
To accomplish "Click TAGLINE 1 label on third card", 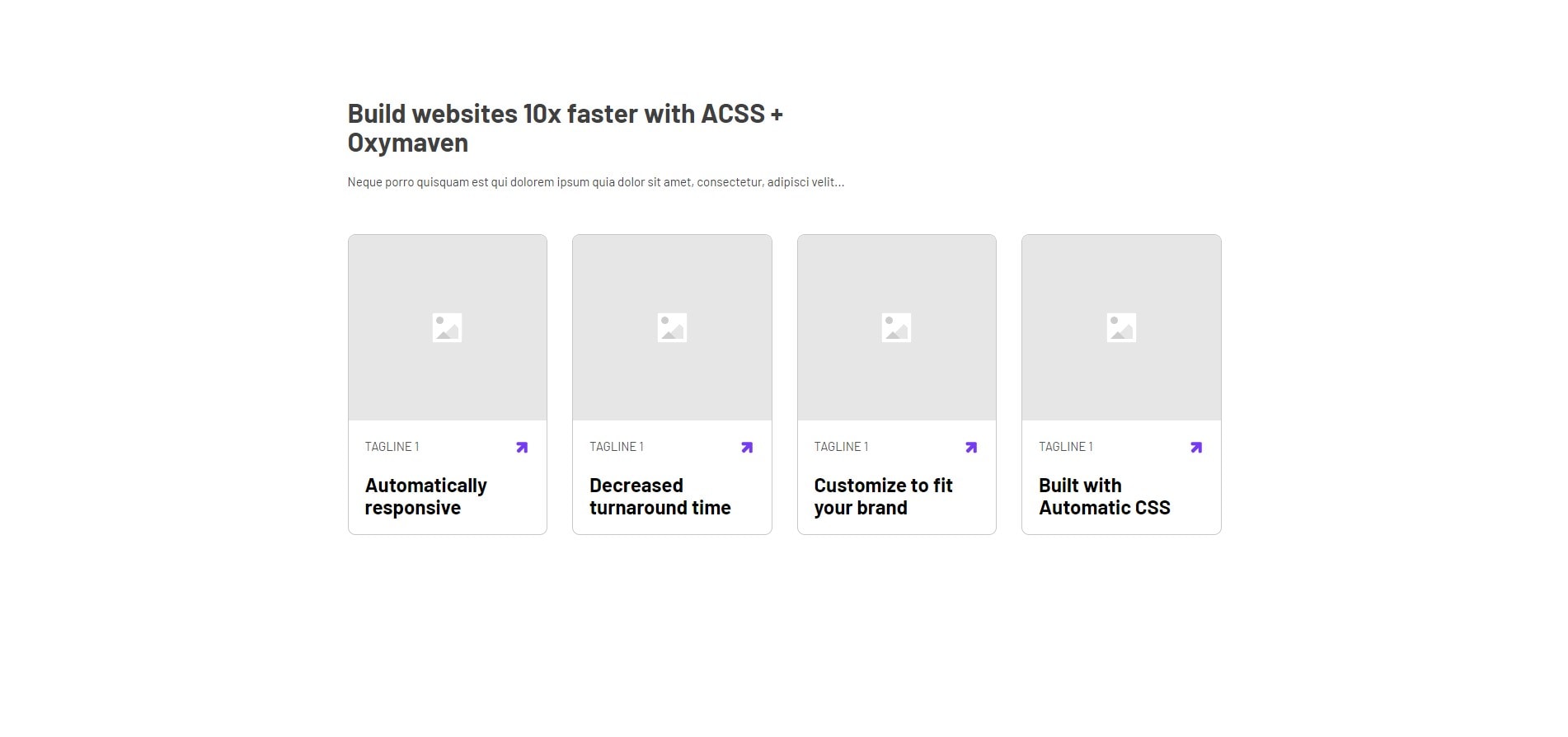I will pos(841,447).
